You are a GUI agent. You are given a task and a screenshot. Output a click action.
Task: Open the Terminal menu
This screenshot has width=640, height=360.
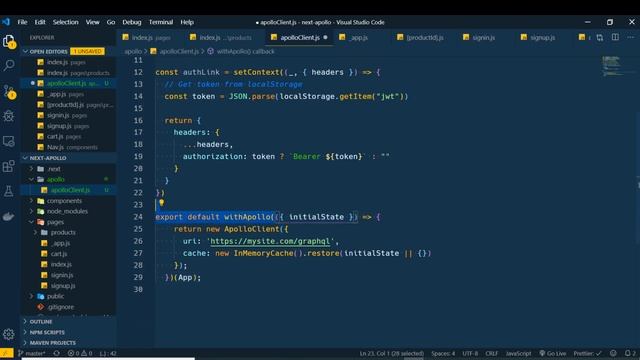click(161, 22)
